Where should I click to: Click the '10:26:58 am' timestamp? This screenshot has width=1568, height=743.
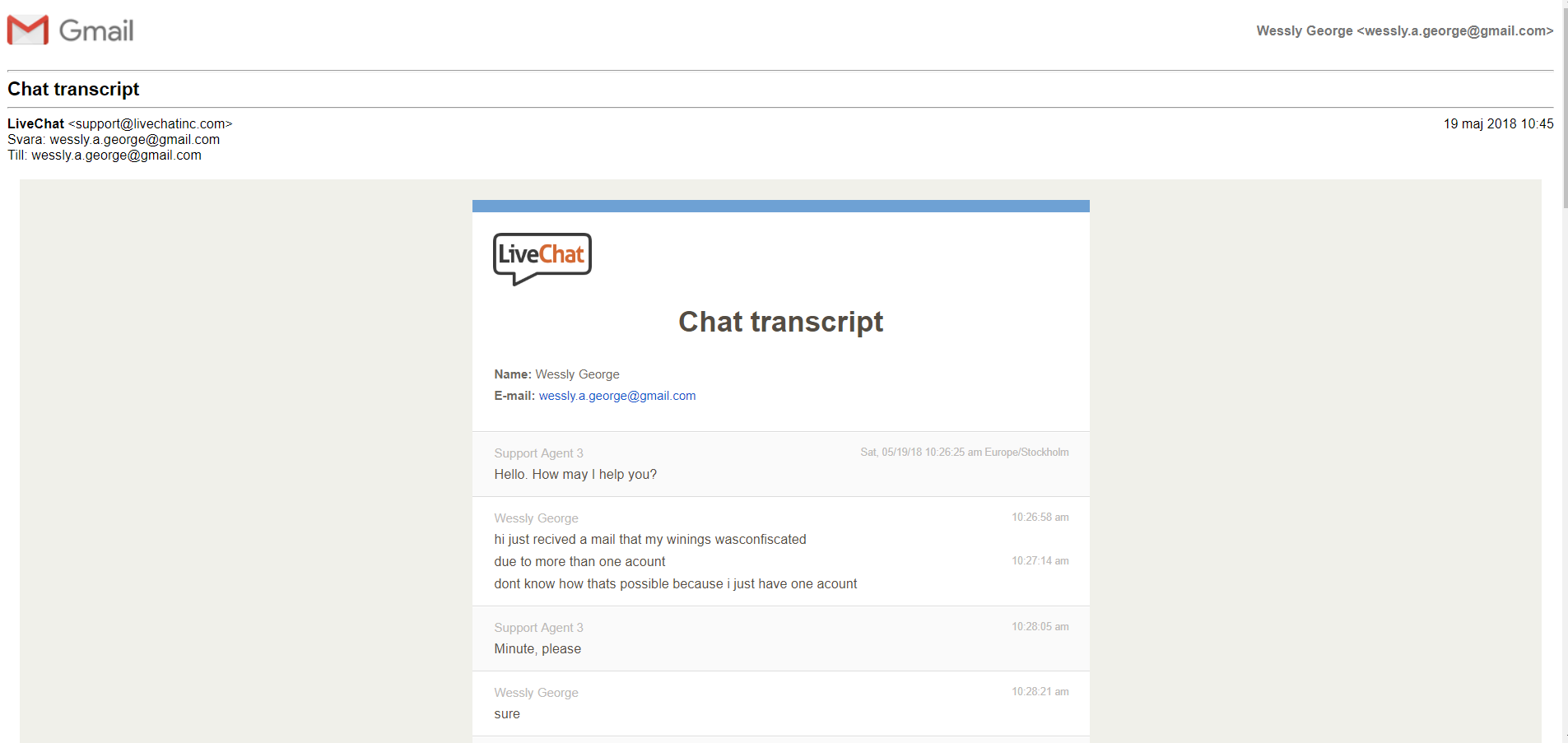(x=1040, y=518)
